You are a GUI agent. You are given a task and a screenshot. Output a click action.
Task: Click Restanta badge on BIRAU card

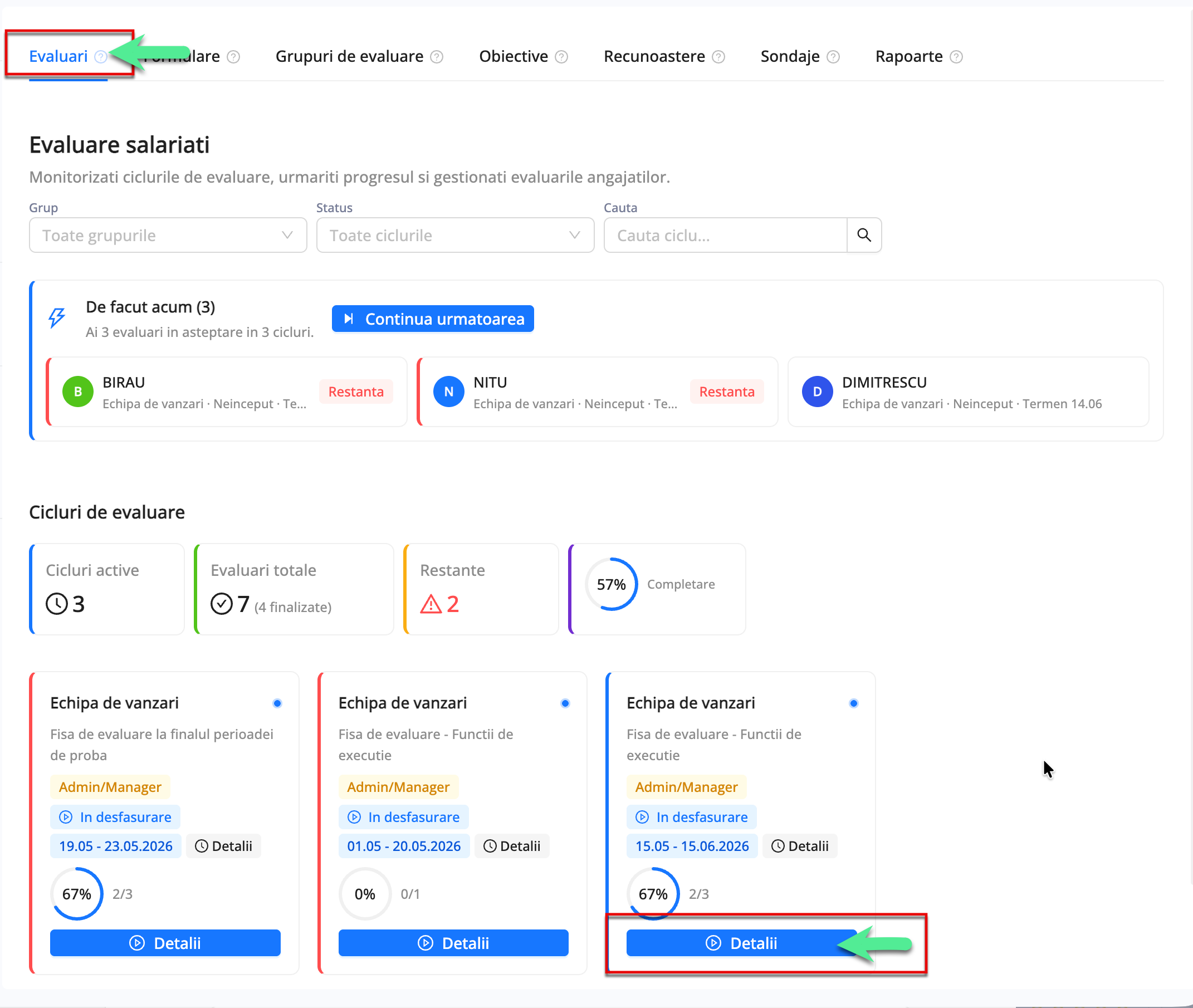(356, 392)
